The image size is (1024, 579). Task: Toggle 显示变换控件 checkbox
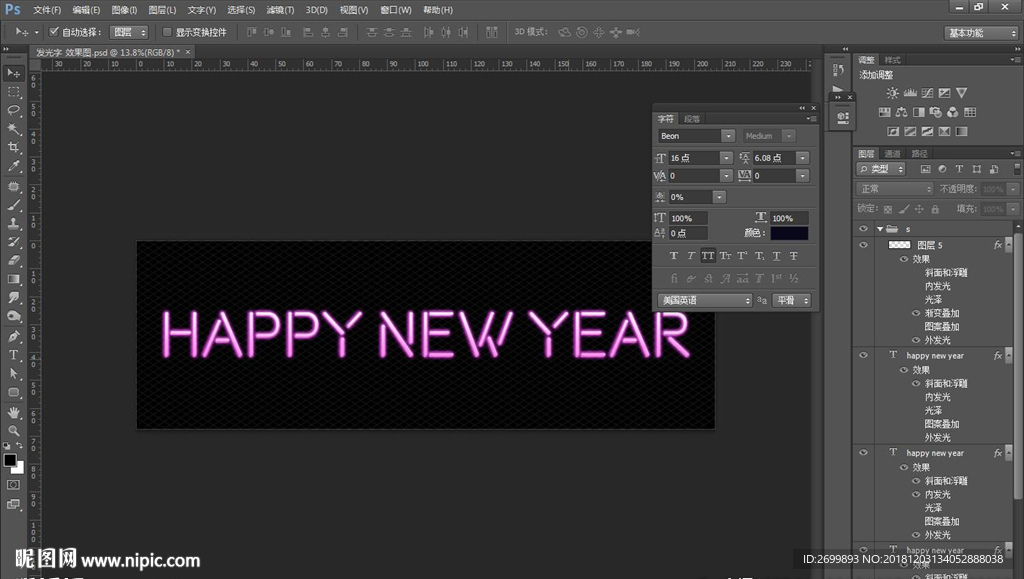[167, 31]
